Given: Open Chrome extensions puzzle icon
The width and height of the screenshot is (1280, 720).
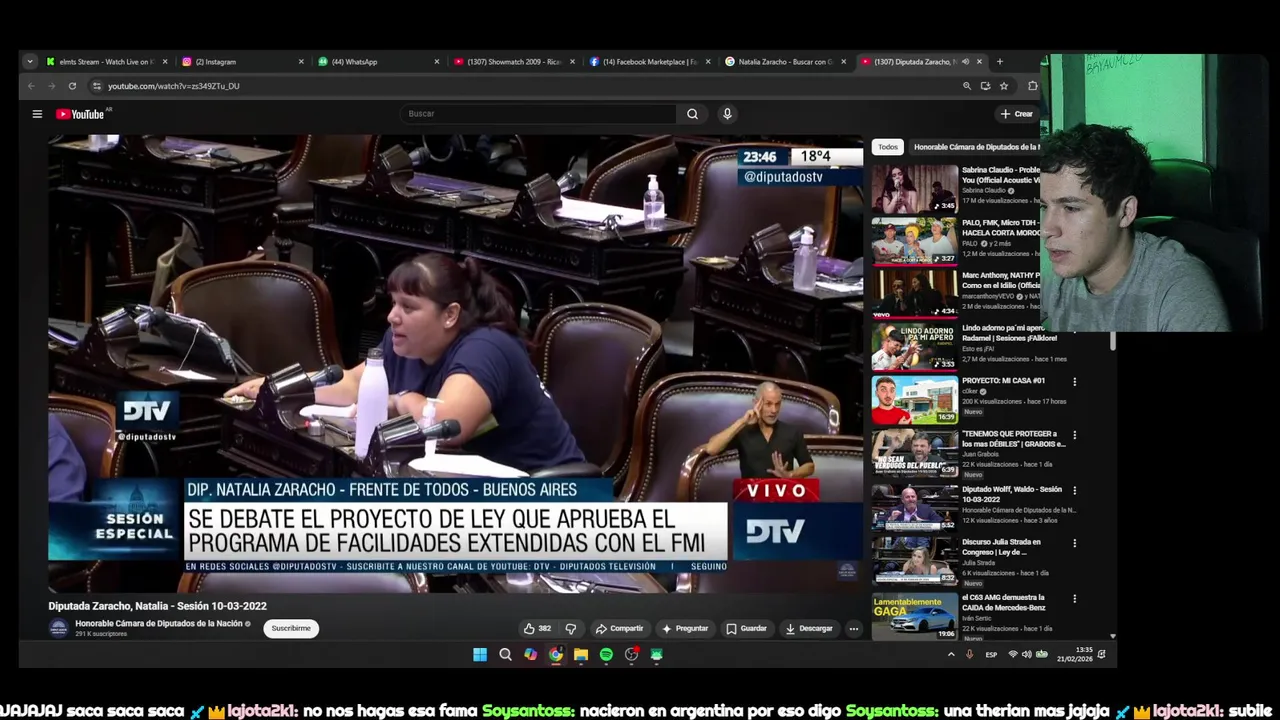Looking at the screenshot, I should click(x=1032, y=86).
